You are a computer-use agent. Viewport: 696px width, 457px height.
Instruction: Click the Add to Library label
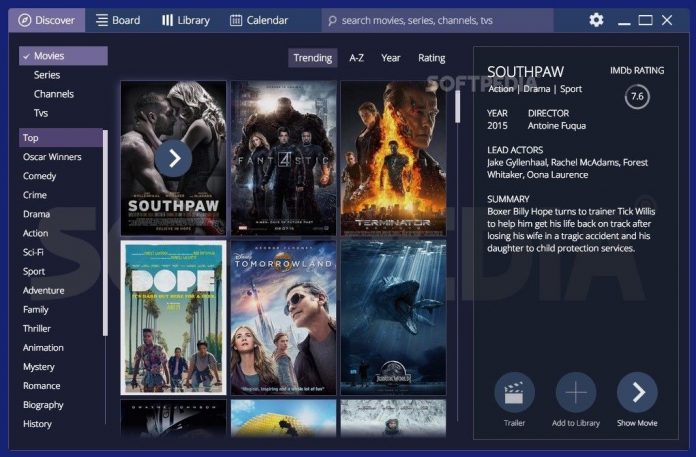(x=576, y=423)
